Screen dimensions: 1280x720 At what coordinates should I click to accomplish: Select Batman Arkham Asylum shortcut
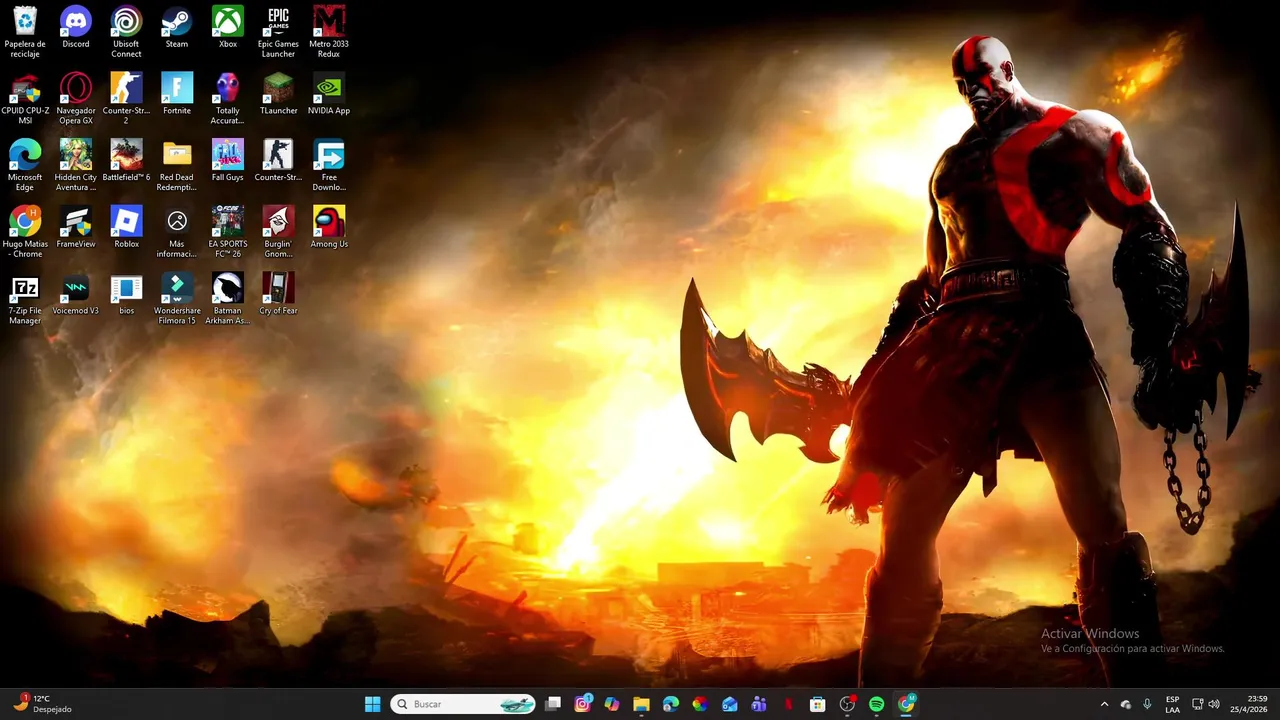point(228,299)
